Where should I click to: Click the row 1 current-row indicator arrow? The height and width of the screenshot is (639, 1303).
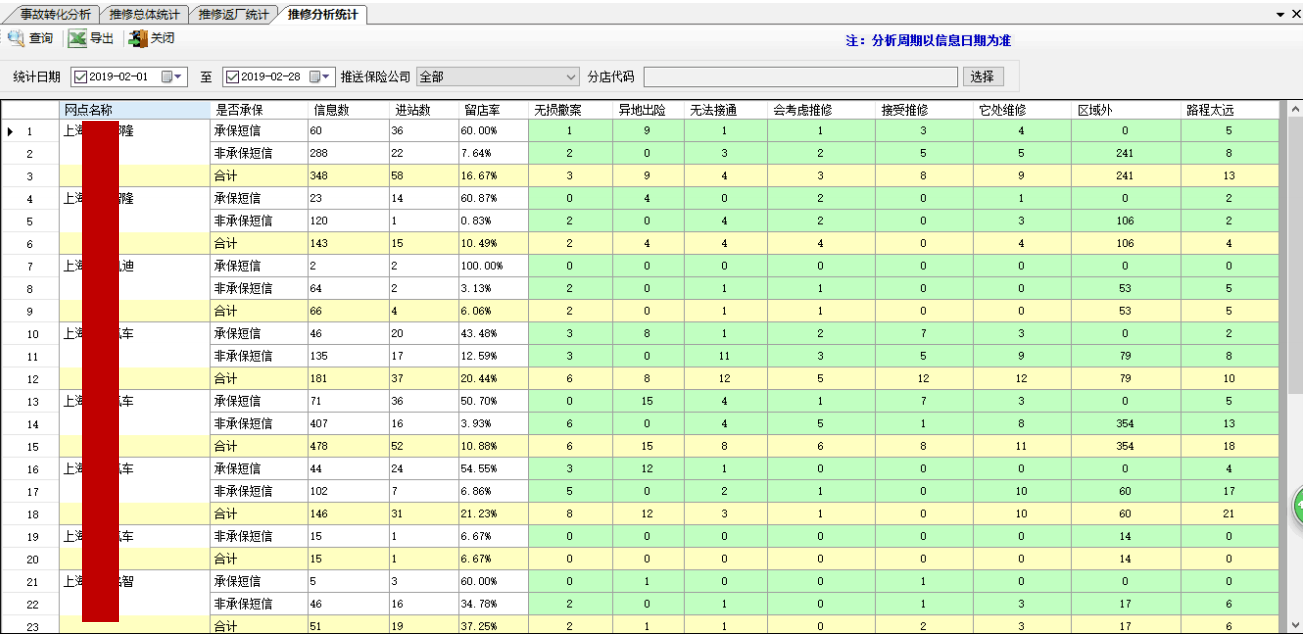[x=11, y=131]
